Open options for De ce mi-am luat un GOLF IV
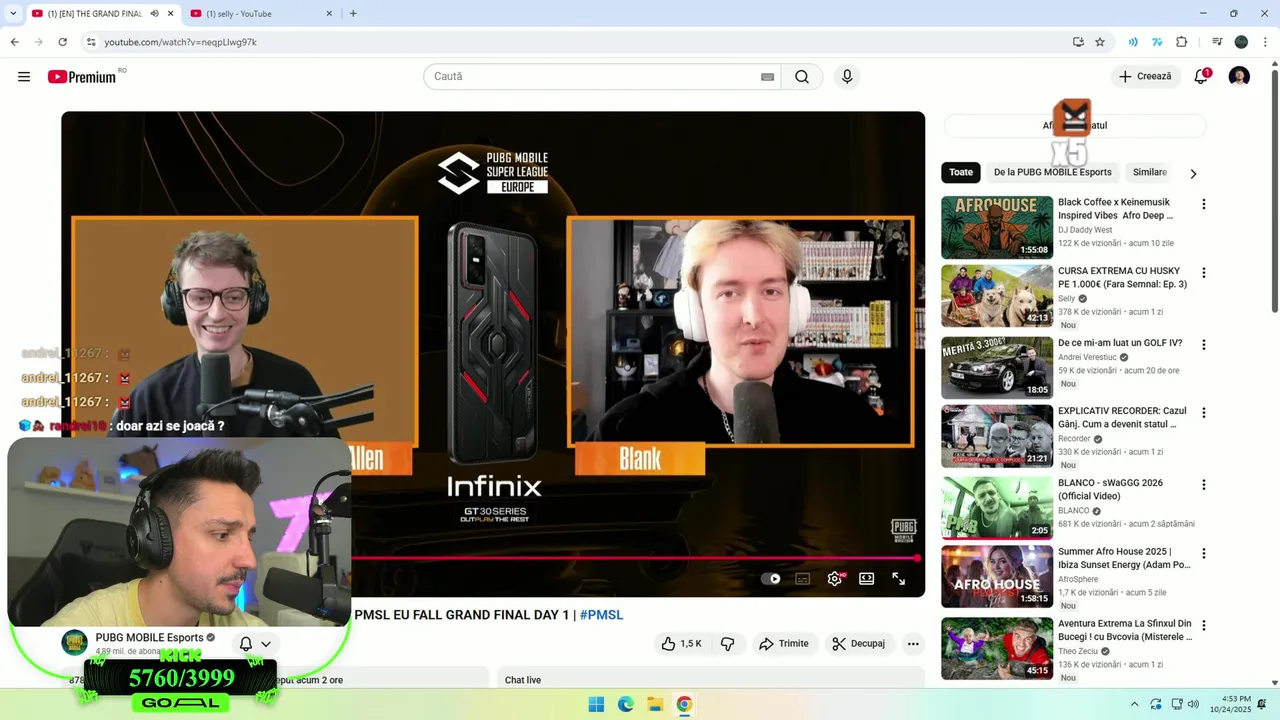The width and height of the screenshot is (1280, 720). coord(1203,345)
